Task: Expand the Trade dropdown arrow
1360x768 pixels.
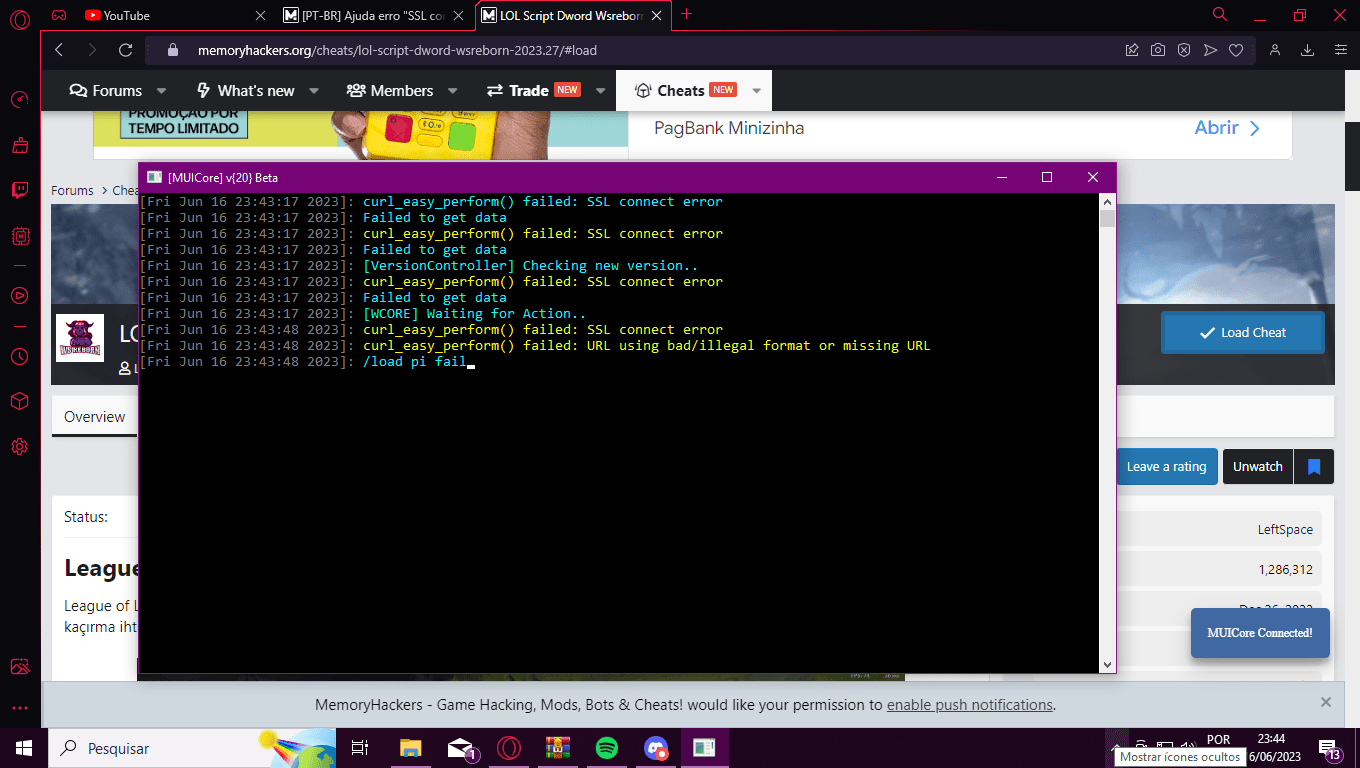Action: pyautogui.click(x=601, y=90)
